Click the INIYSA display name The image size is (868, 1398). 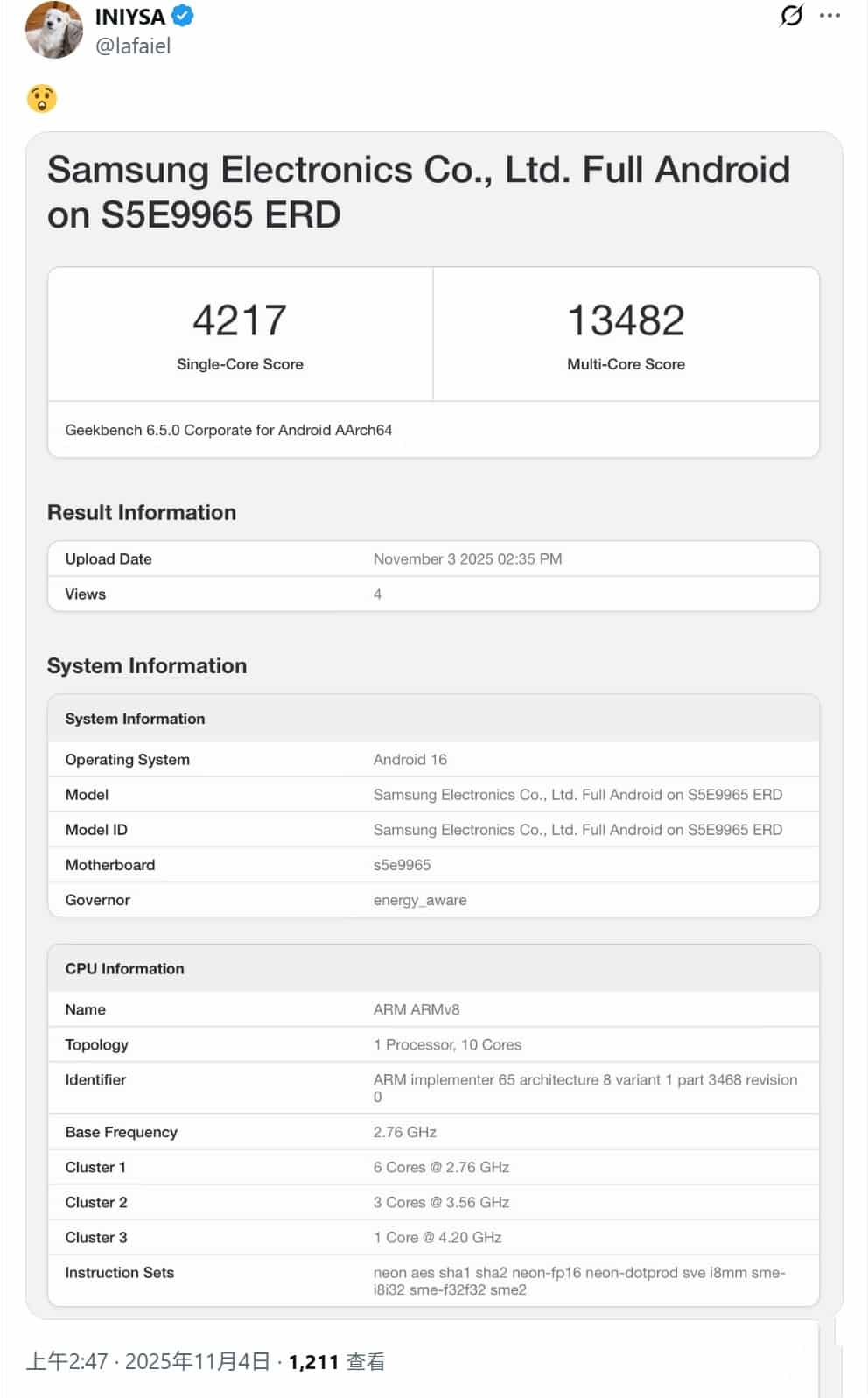(129, 17)
